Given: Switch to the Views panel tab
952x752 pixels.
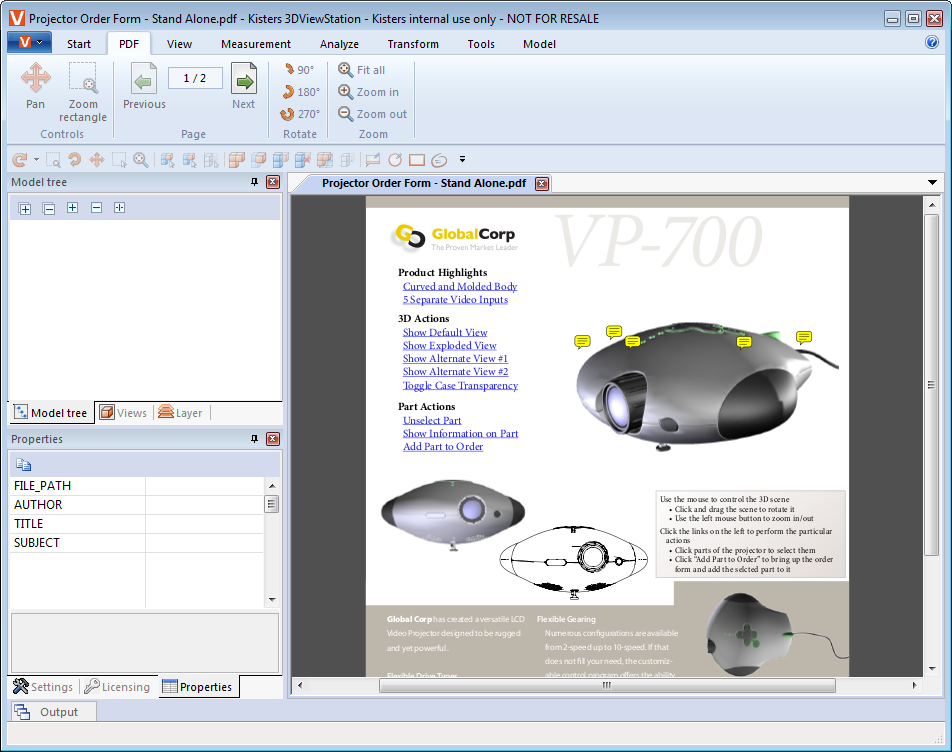Looking at the screenshot, I should pos(123,413).
